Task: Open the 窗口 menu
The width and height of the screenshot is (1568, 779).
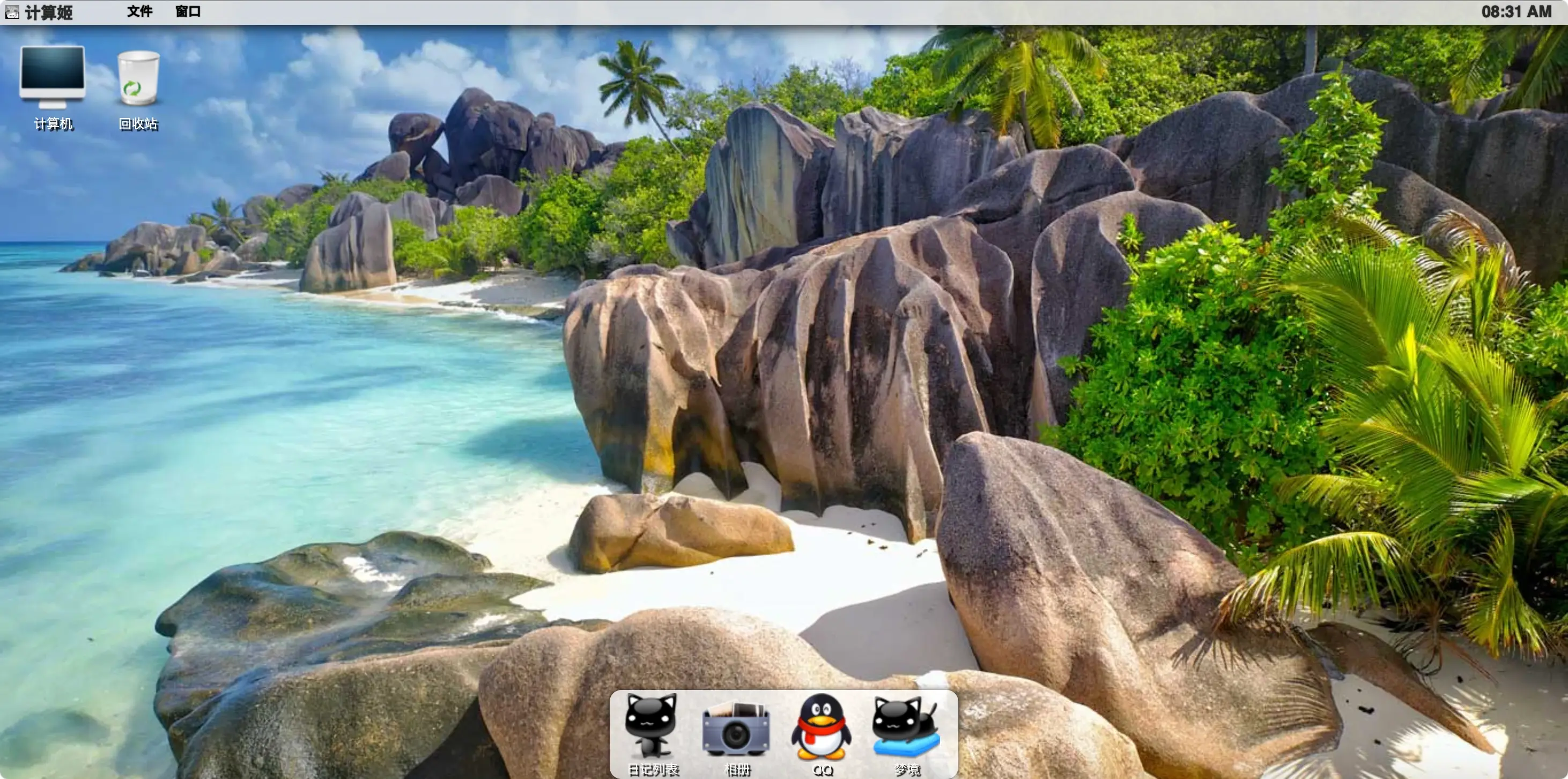Action: pyautogui.click(x=188, y=12)
